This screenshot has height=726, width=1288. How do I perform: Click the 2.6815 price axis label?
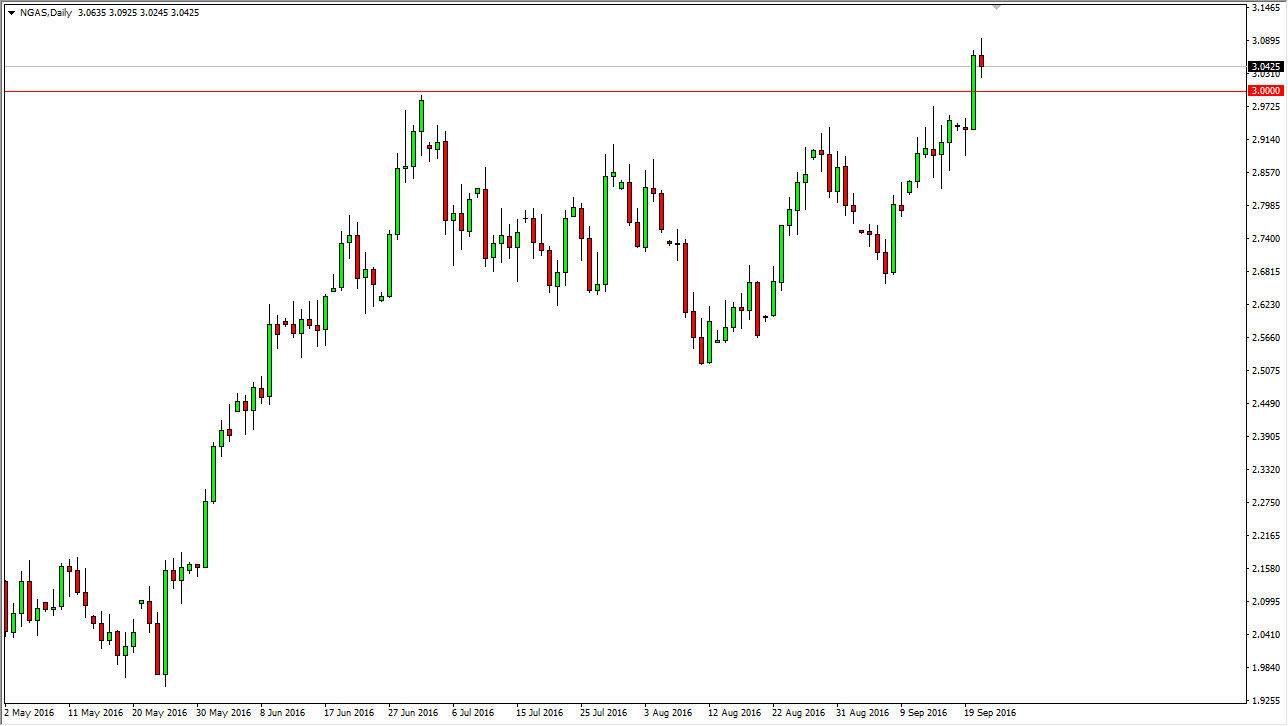(1265, 271)
